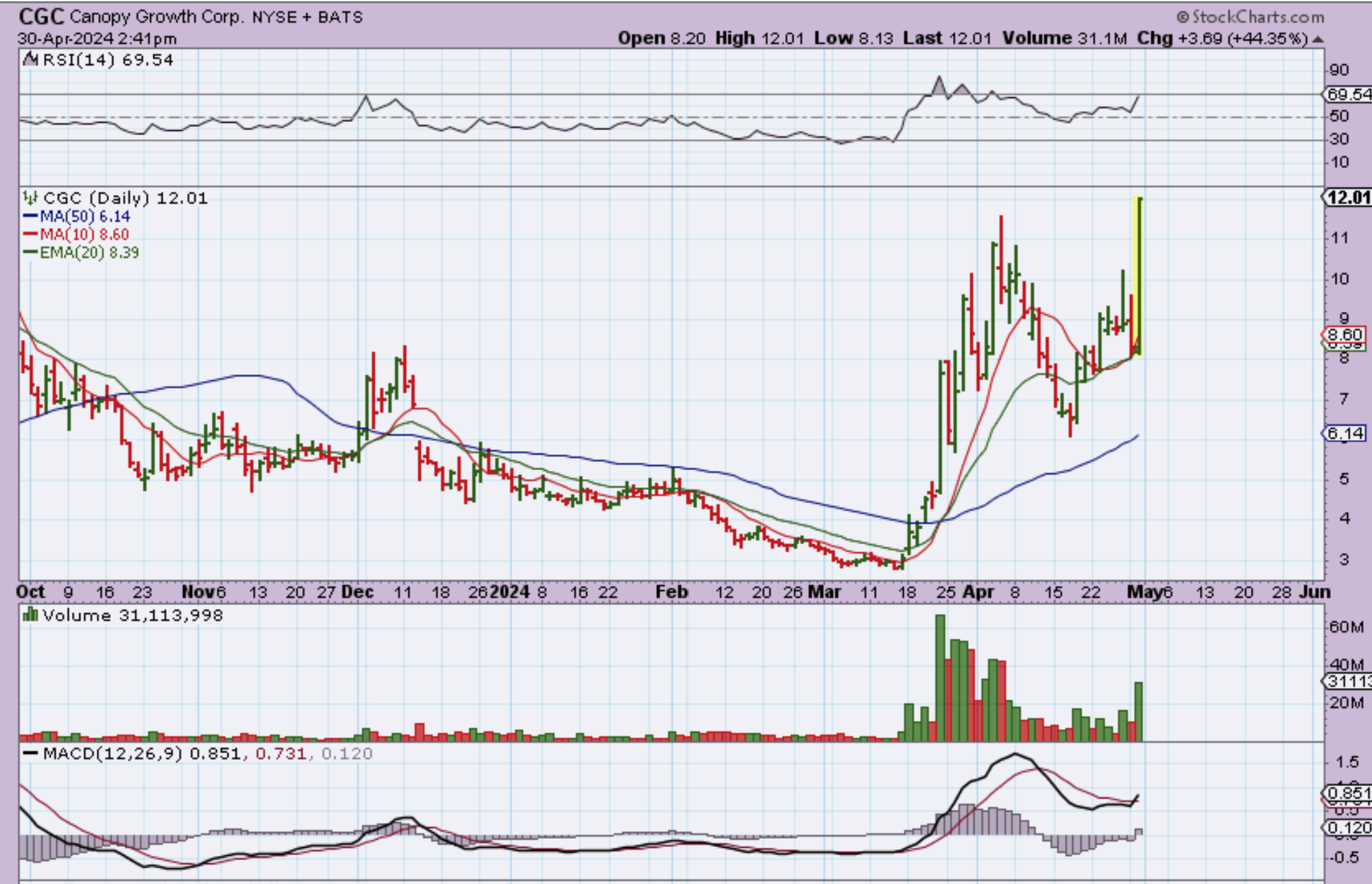Image resolution: width=1372 pixels, height=884 pixels.
Task: Click the 12.01 current price tag on axis
Action: click(1347, 198)
